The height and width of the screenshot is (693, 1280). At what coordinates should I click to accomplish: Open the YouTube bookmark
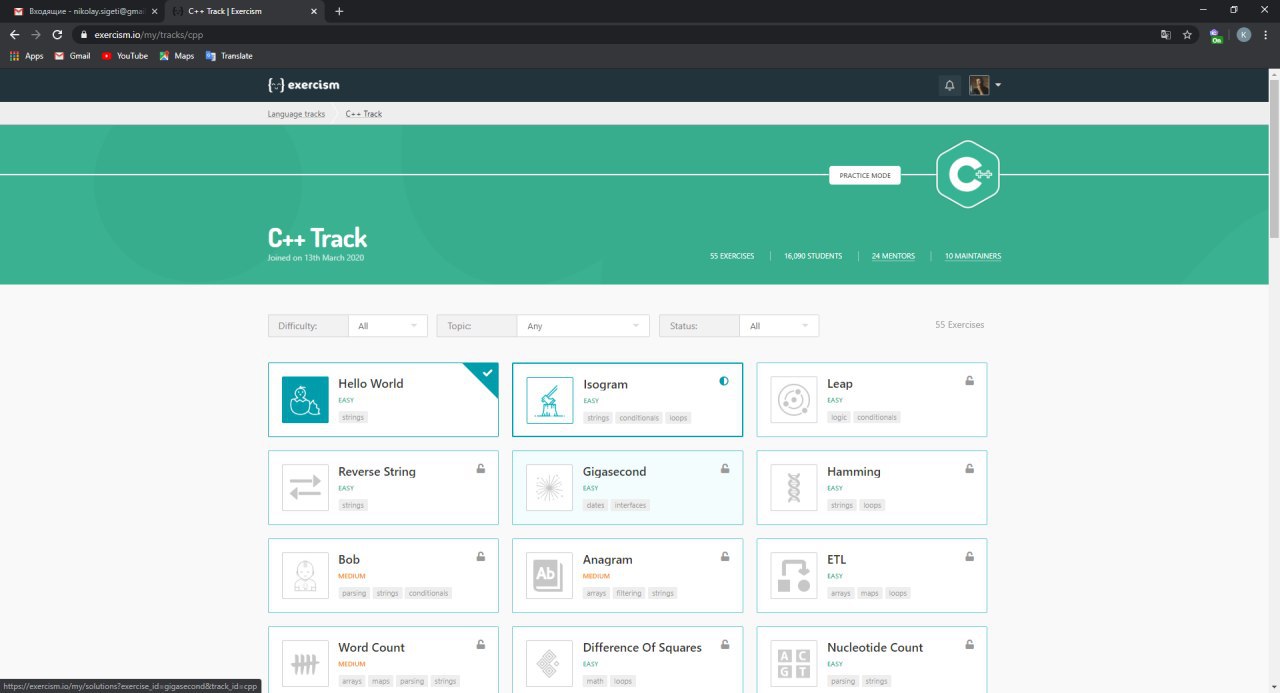[124, 56]
